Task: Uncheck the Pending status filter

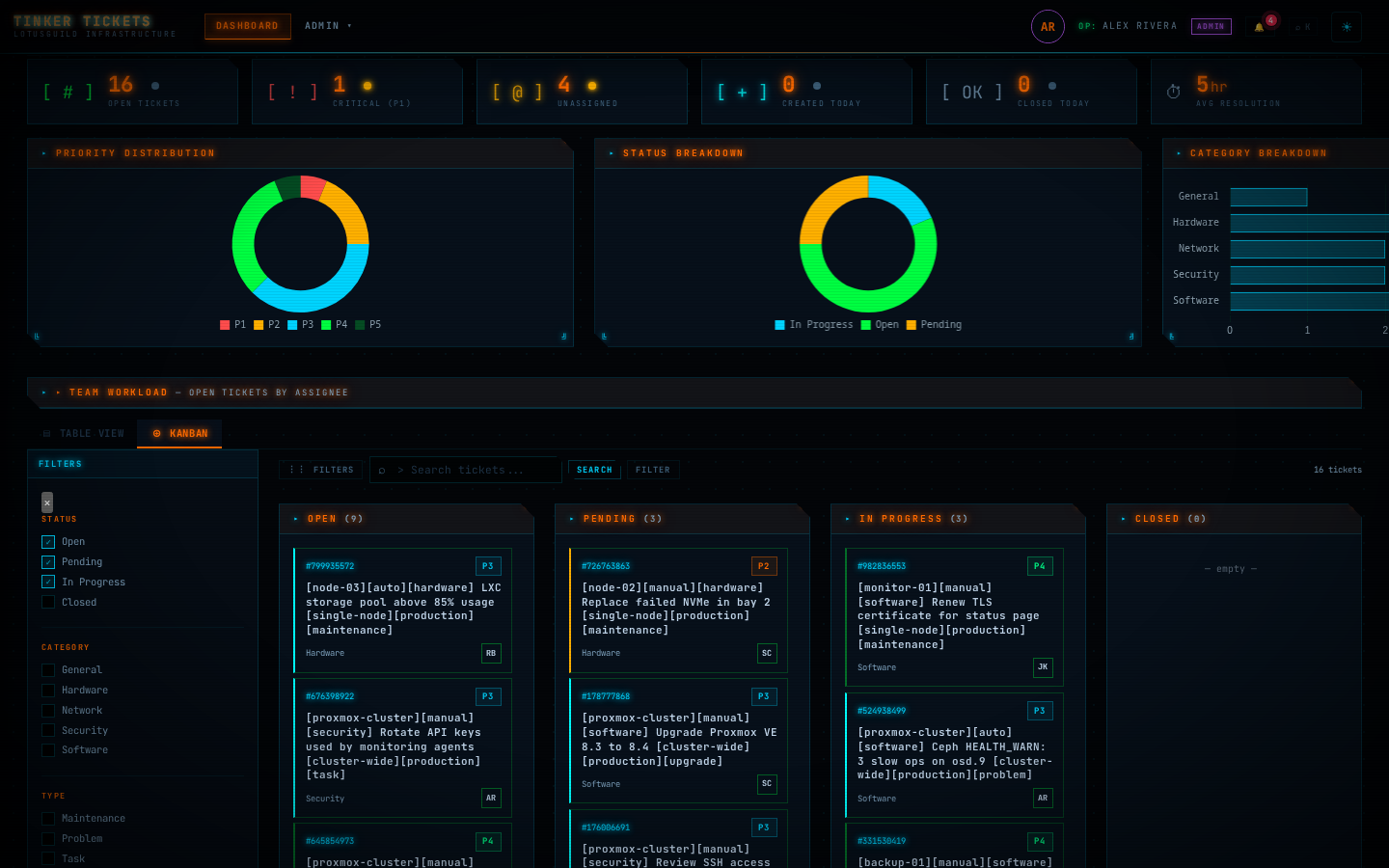Action: pos(48,562)
